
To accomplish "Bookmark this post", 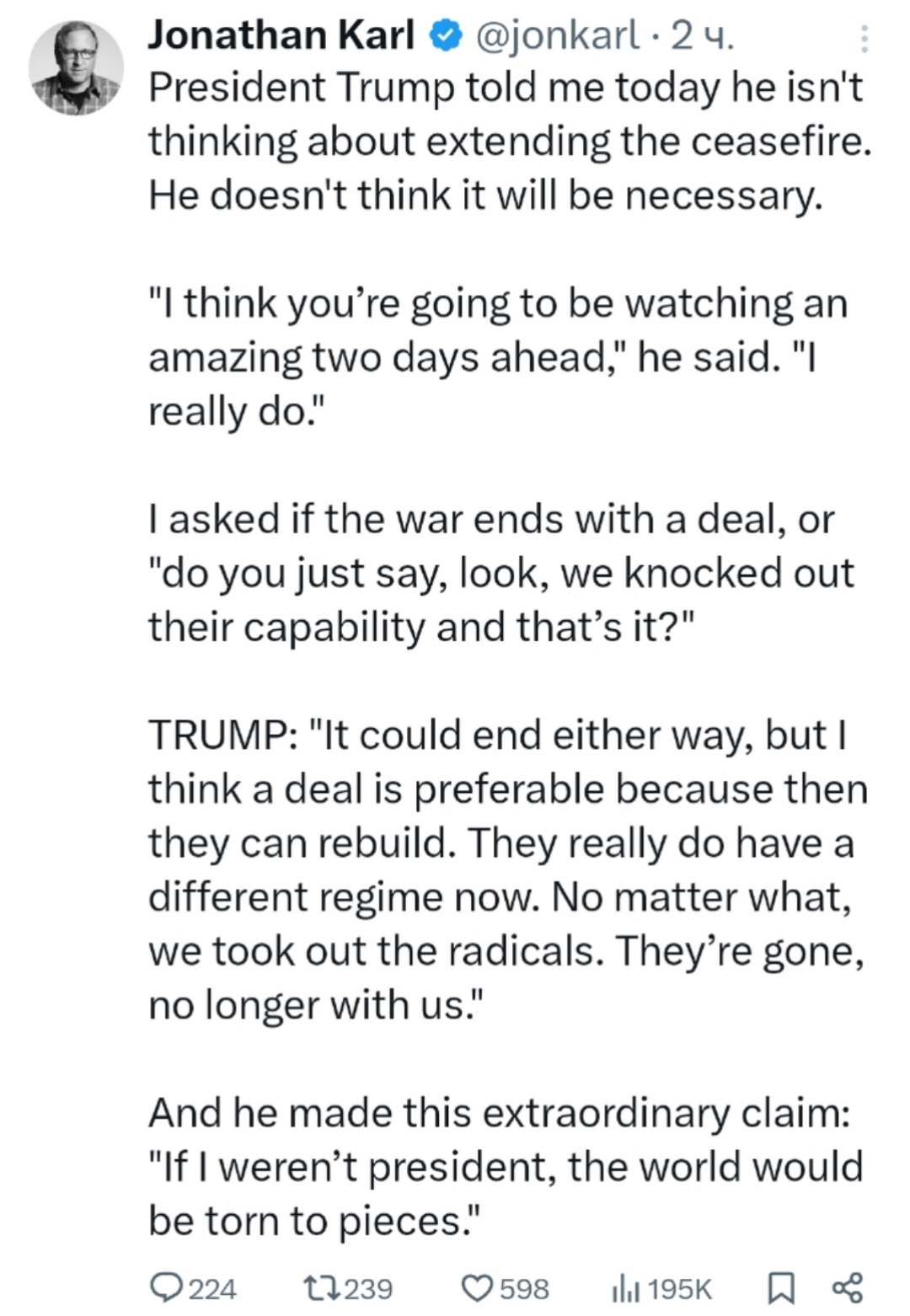I will click(x=781, y=1287).
